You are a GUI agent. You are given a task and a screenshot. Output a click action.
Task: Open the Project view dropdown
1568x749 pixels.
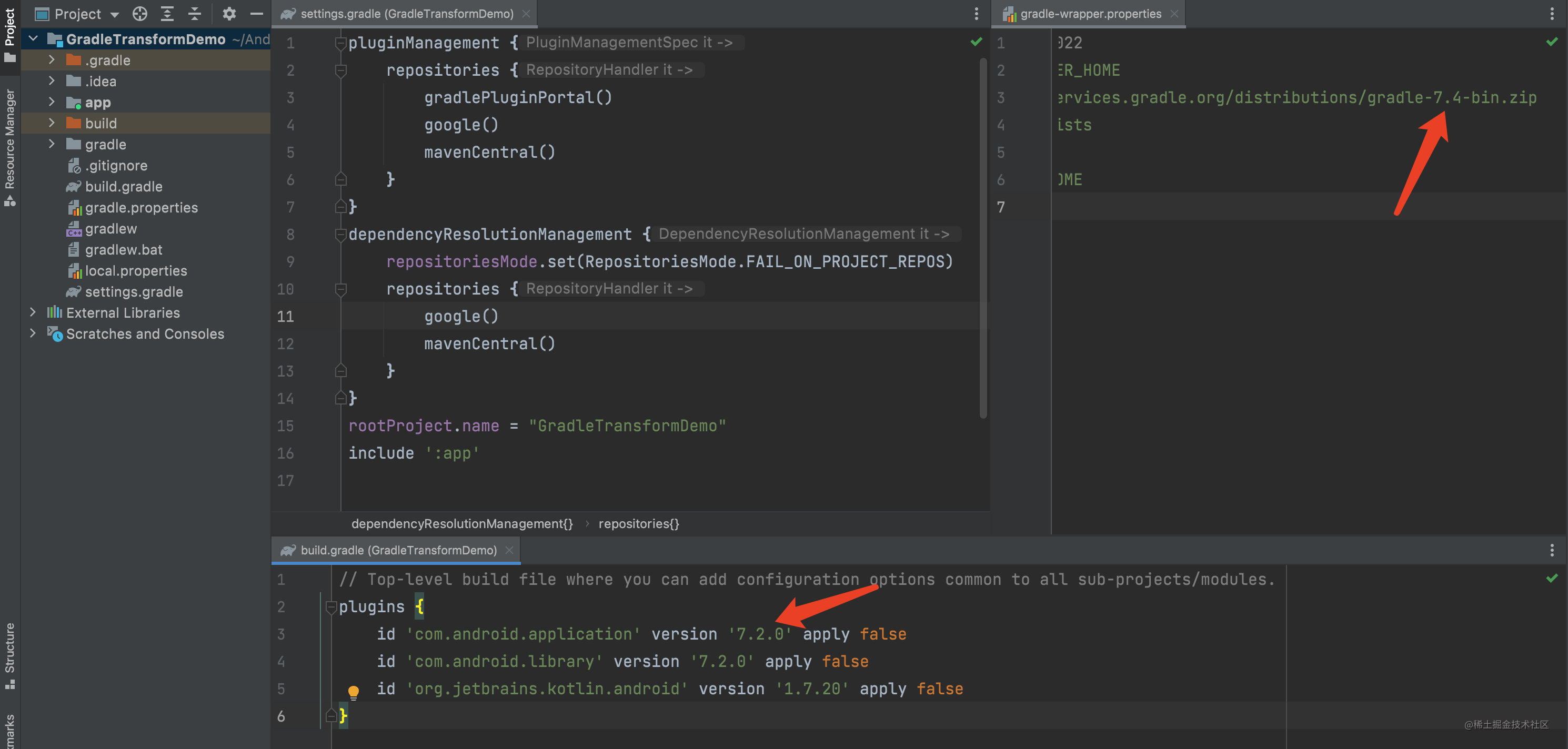coord(114,15)
